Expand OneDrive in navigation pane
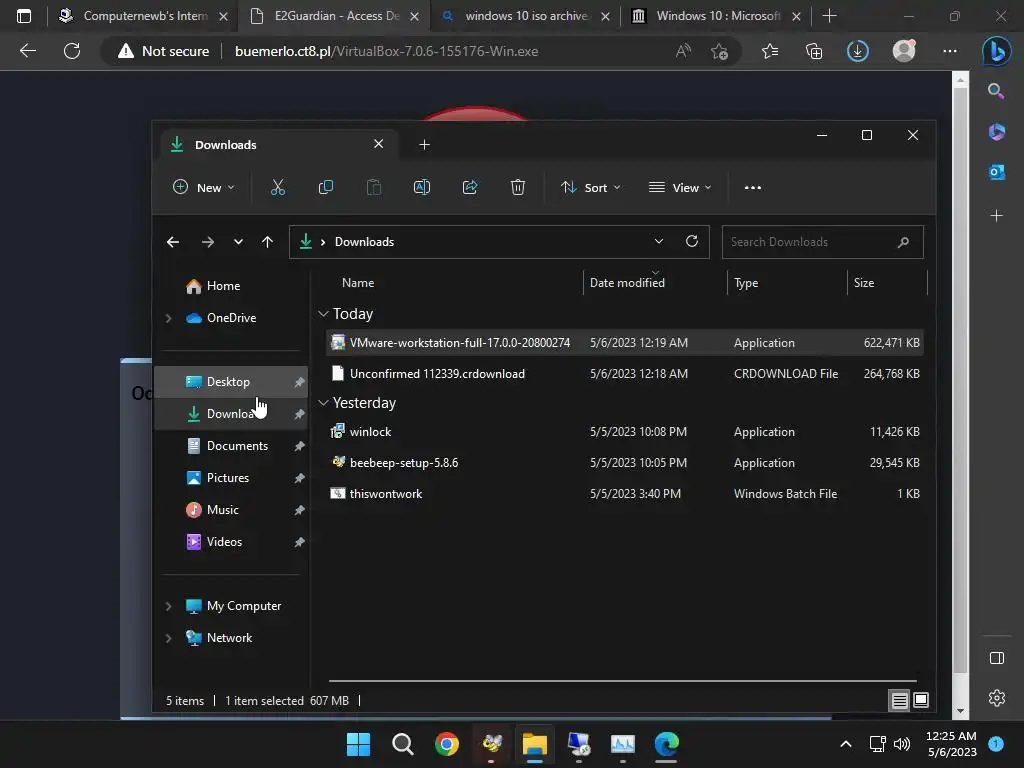Screen dimensions: 1024x768 (x=168, y=318)
